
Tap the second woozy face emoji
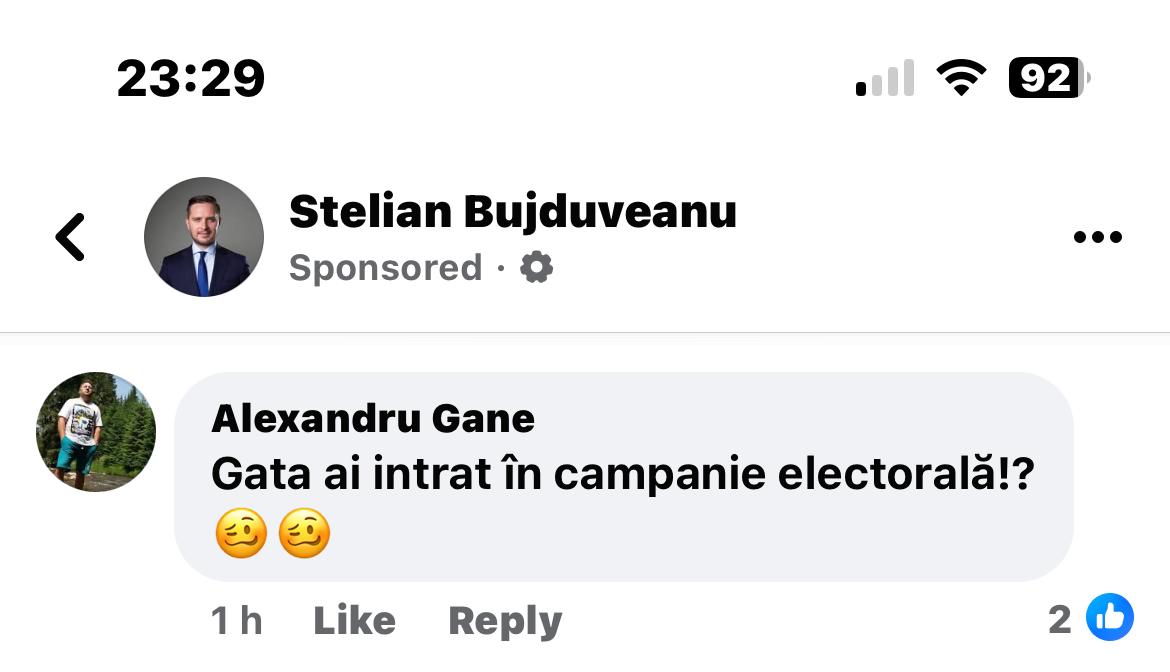click(304, 533)
